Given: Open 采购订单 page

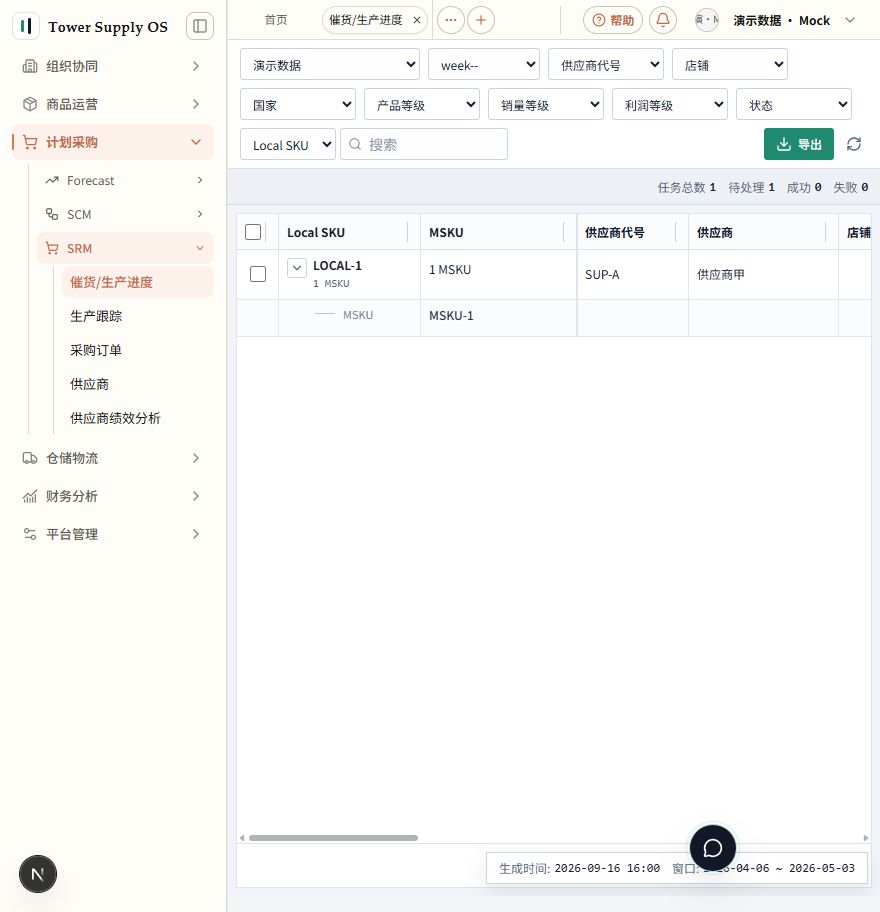Looking at the screenshot, I should click(x=138, y=350).
